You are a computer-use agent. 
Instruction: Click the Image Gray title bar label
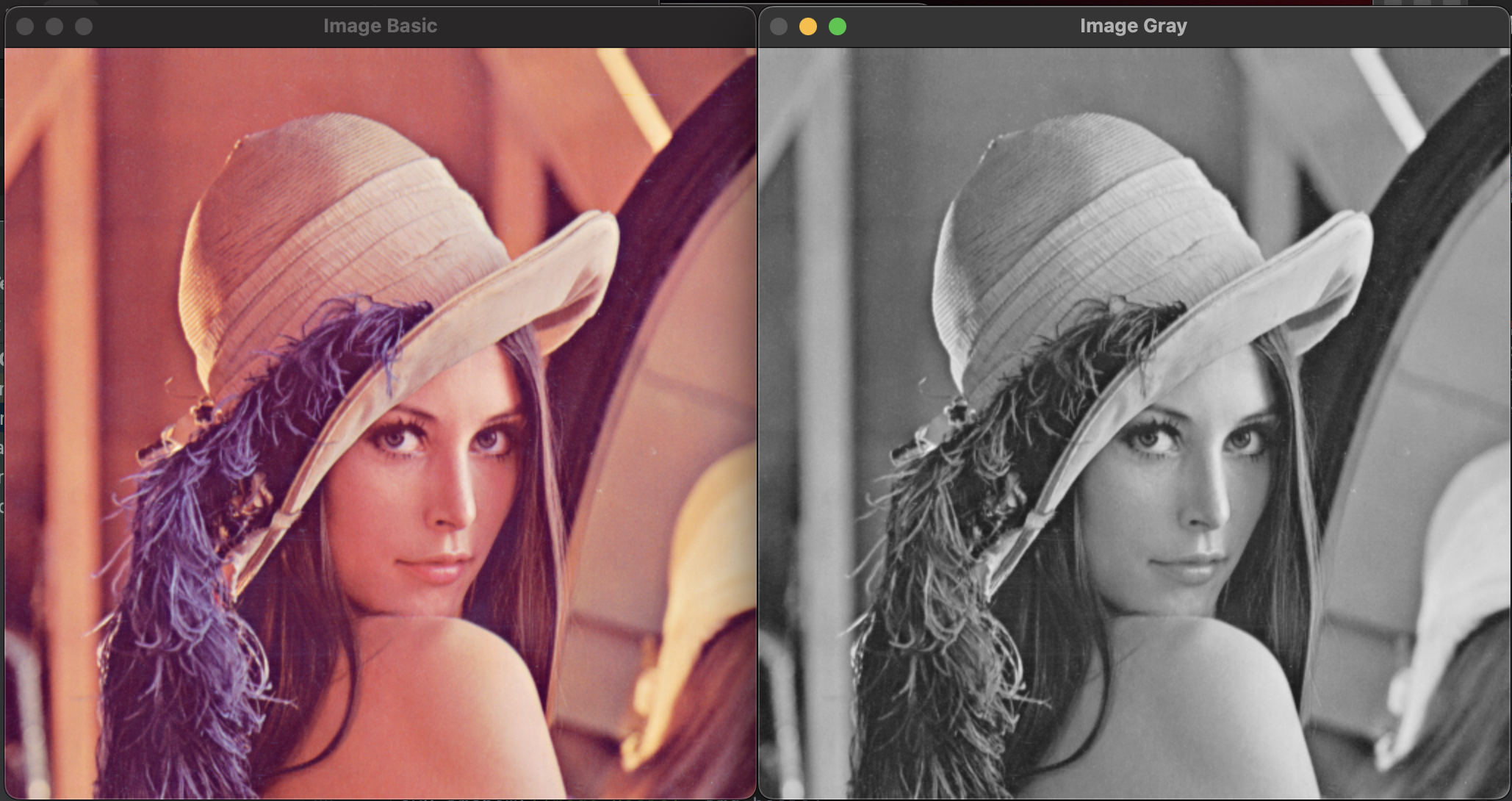(x=1133, y=26)
